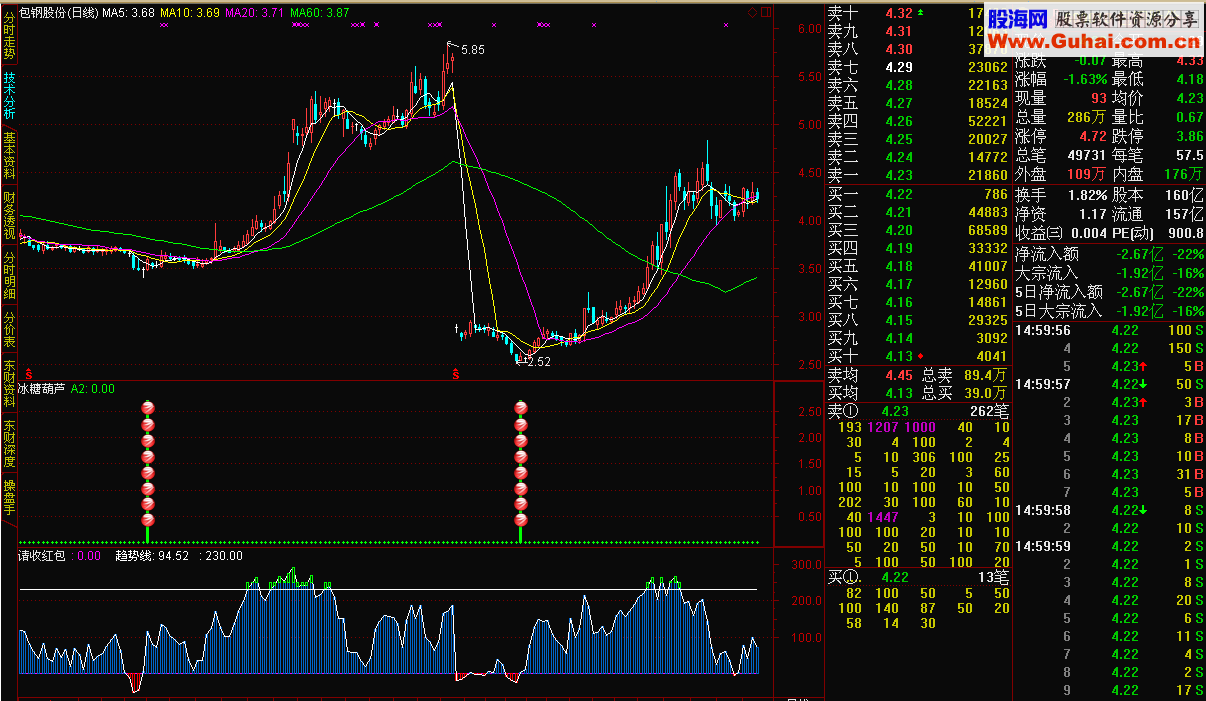Click the 总量 286万 field
The height and width of the screenshot is (701, 1206).
pyautogui.click(x=1061, y=117)
